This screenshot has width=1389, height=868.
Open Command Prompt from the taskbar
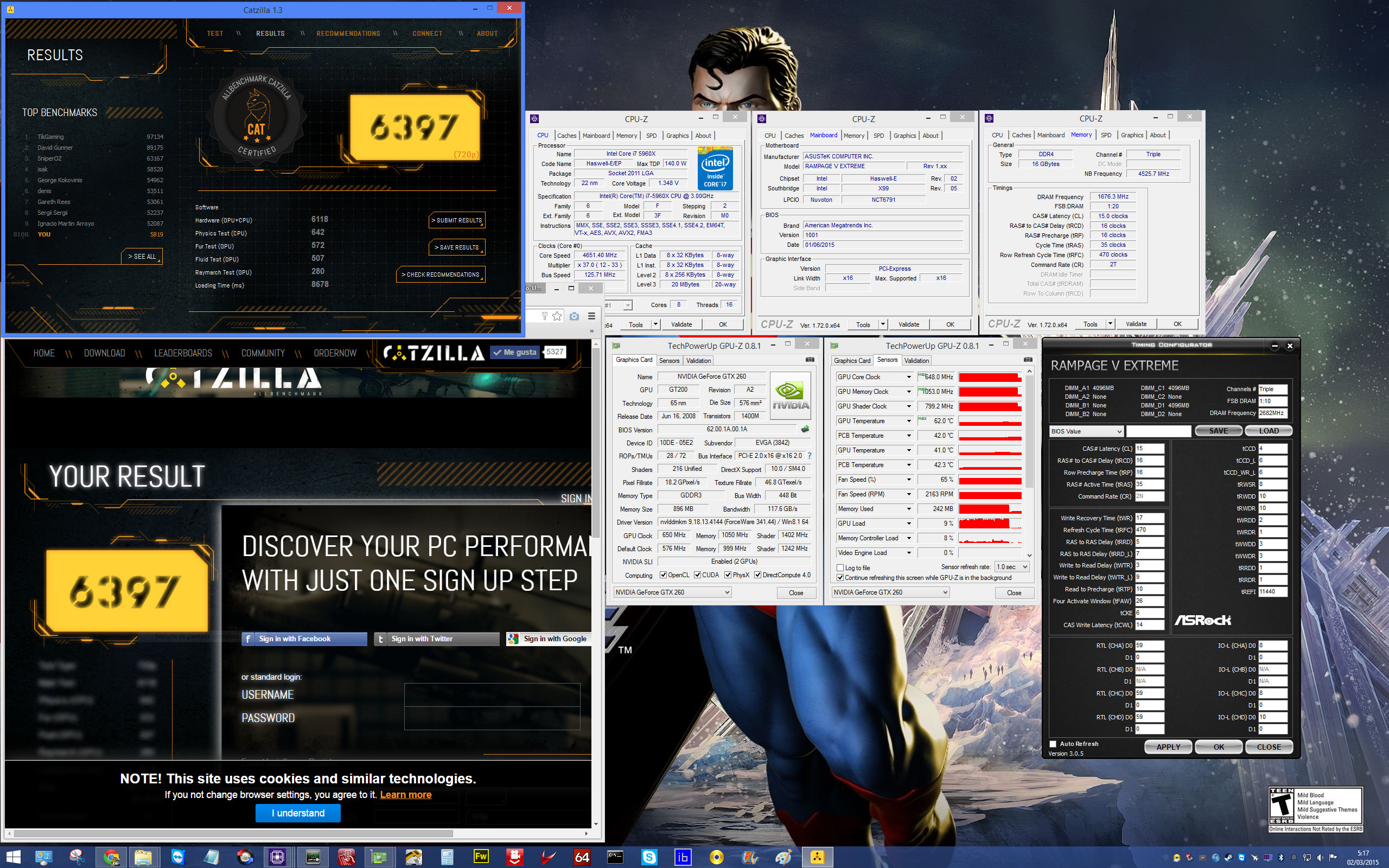click(x=615, y=857)
